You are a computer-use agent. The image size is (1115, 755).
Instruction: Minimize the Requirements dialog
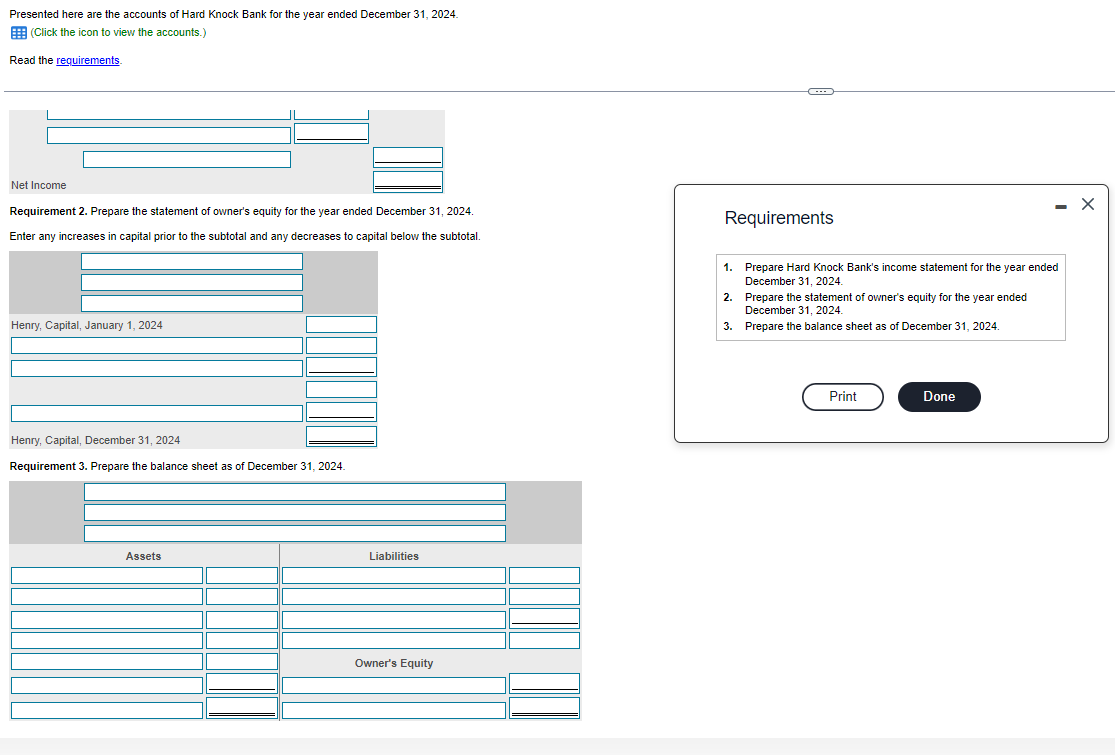coord(1060,204)
